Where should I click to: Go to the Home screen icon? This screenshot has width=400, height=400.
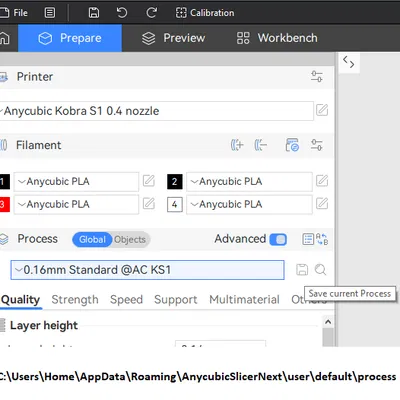click(x=5, y=38)
